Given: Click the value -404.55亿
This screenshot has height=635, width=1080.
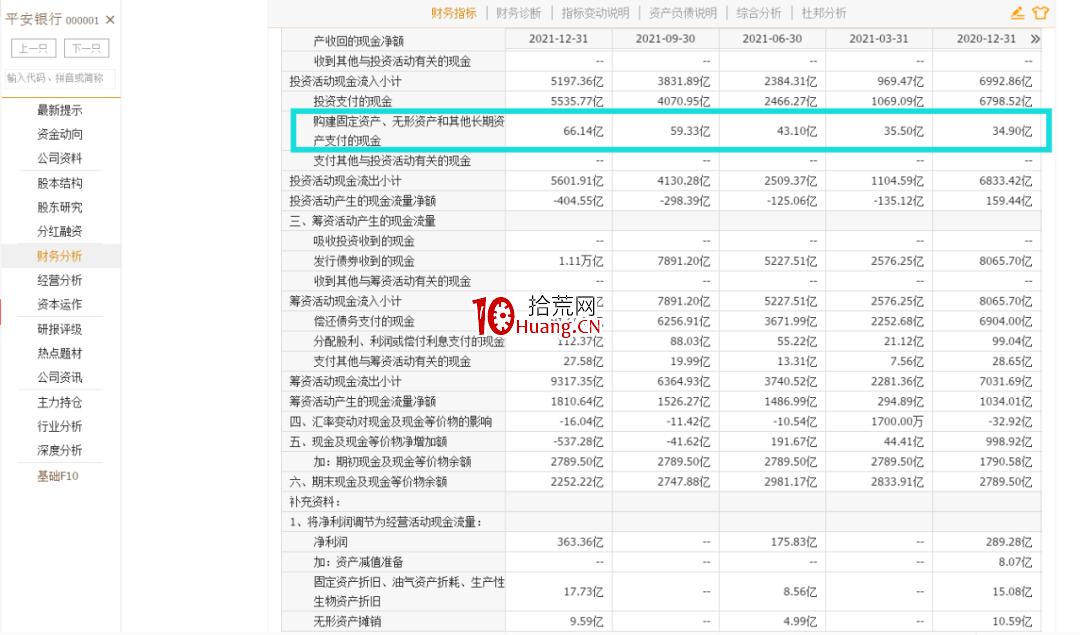Looking at the screenshot, I should coord(578,201).
